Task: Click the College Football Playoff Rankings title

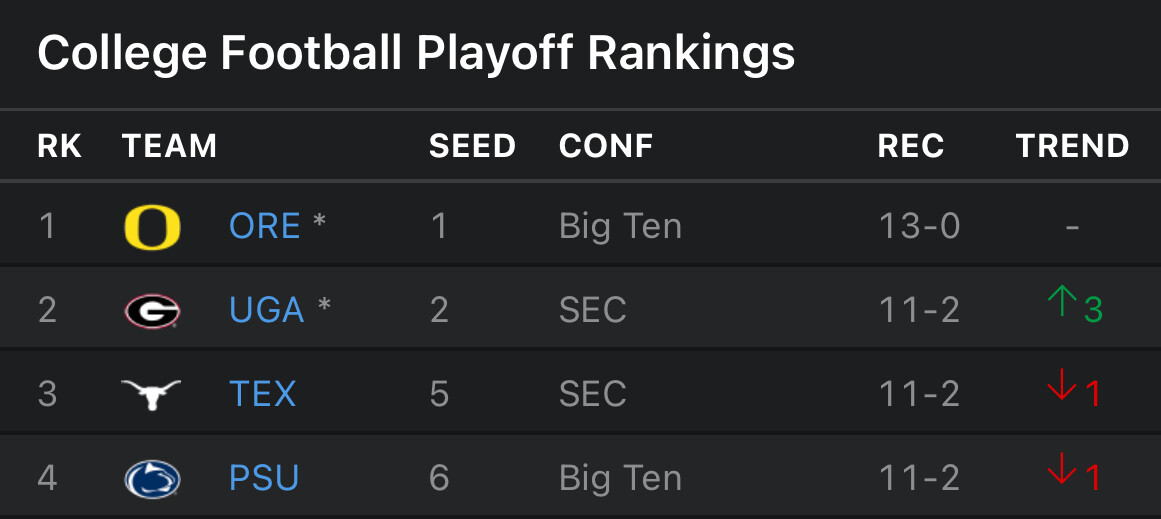Action: tap(416, 54)
